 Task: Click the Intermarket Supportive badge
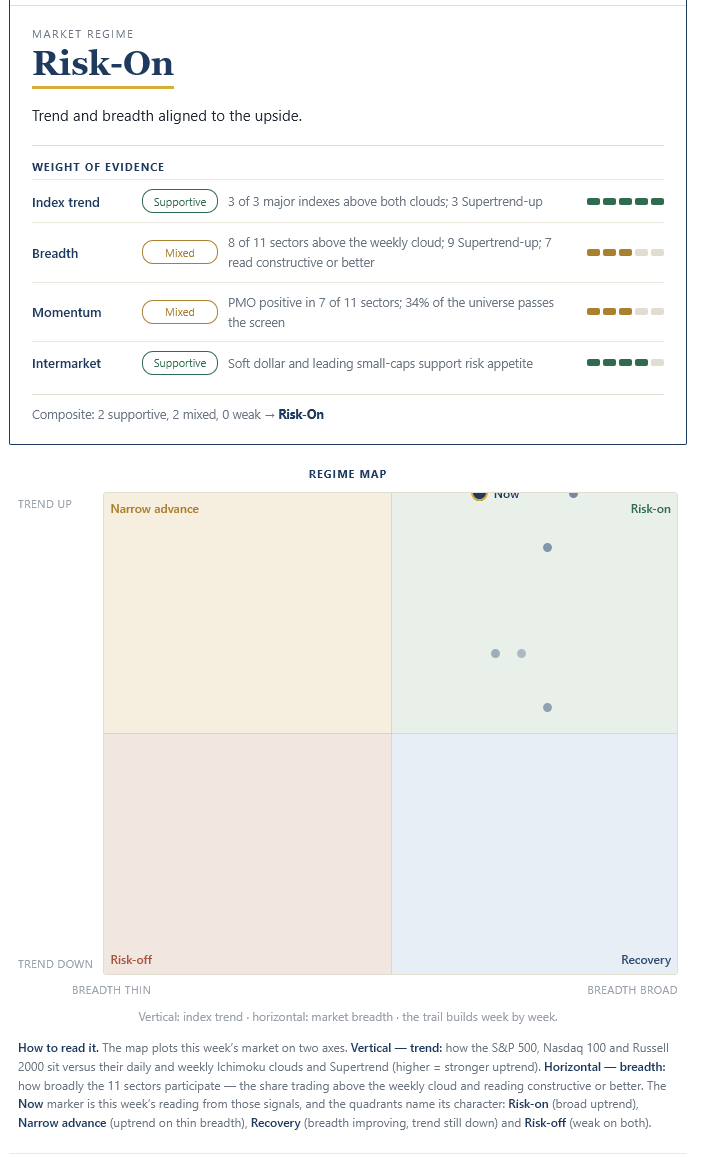180,363
